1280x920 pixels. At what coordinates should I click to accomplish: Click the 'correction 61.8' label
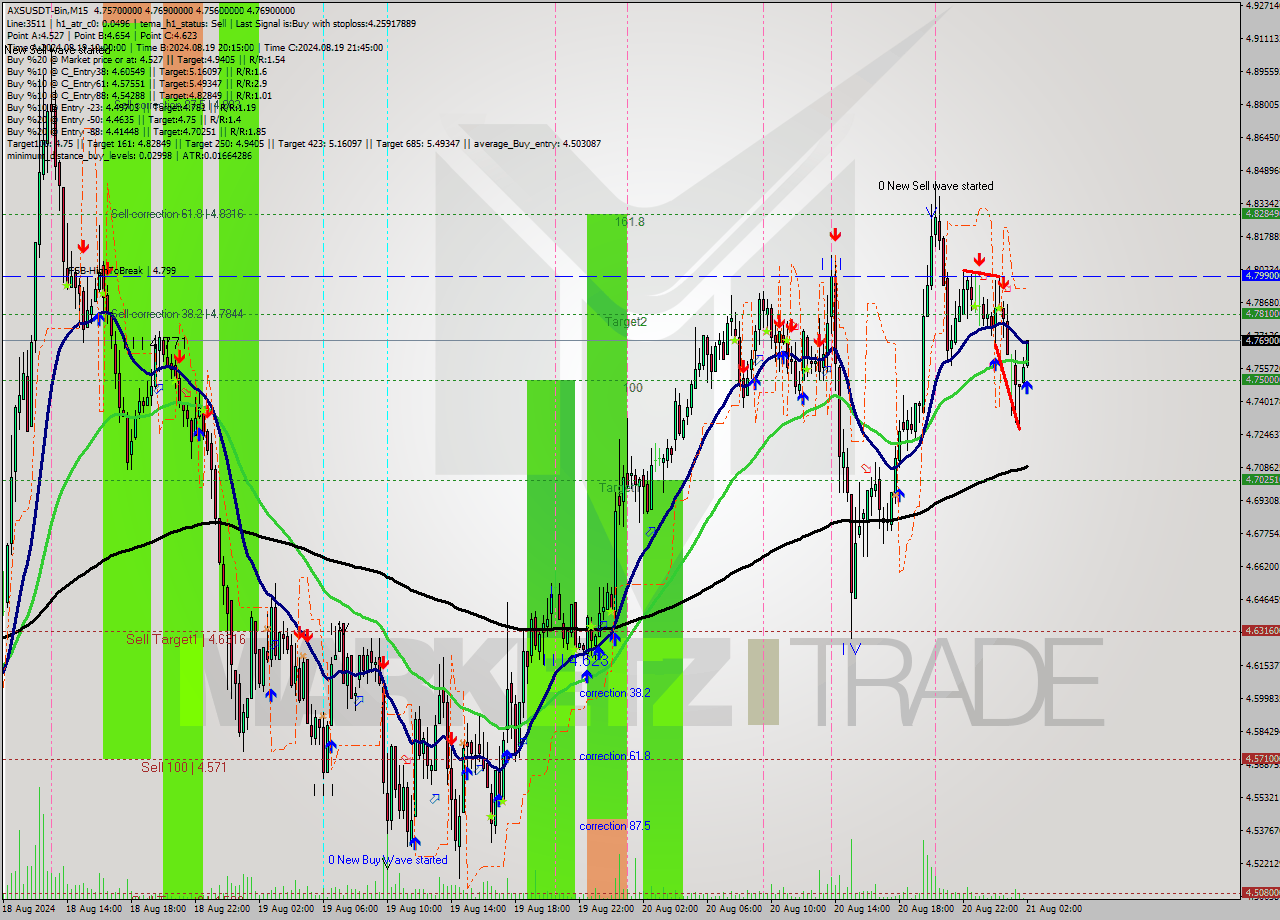(615, 756)
